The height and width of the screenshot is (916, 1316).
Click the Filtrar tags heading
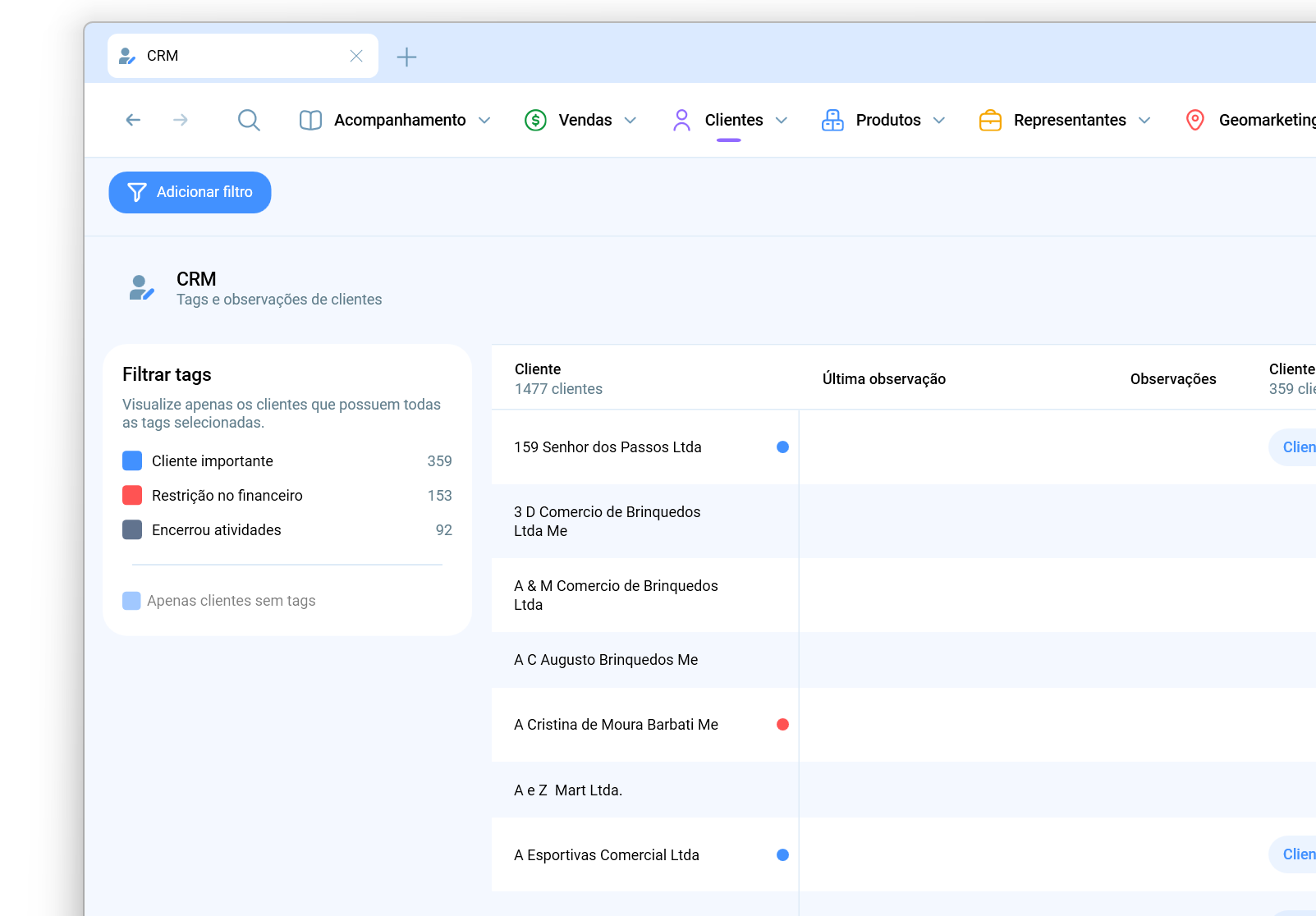[167, 375]
